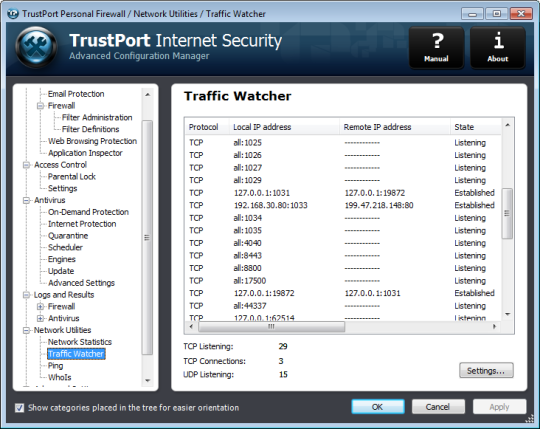Expand the Antivirus logs node
The image size is (540, 429).
[40, 318]
